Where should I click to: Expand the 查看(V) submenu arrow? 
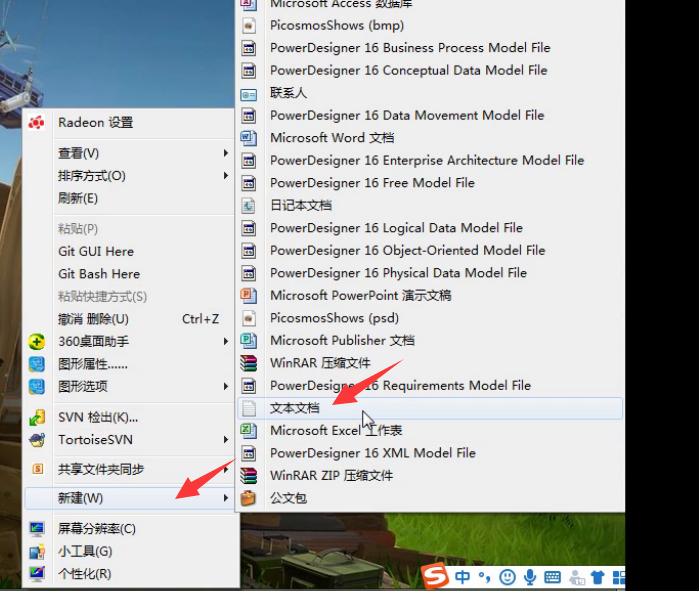pos(226,153)
